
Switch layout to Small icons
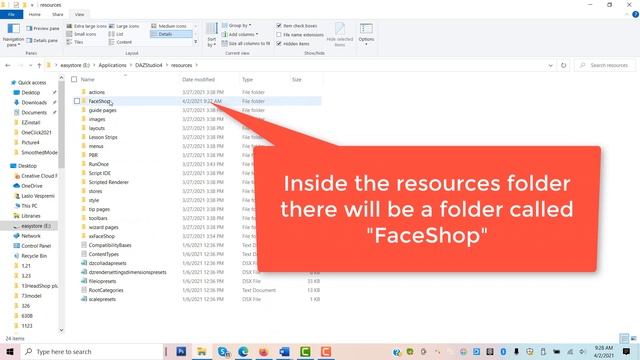point(82,34)
